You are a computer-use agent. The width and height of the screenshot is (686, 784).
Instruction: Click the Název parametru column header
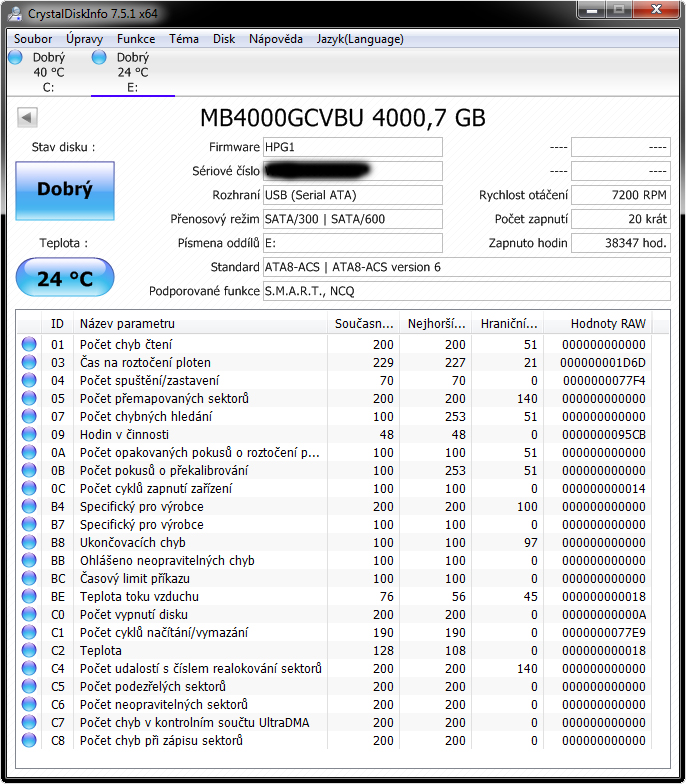pos(200,324)
